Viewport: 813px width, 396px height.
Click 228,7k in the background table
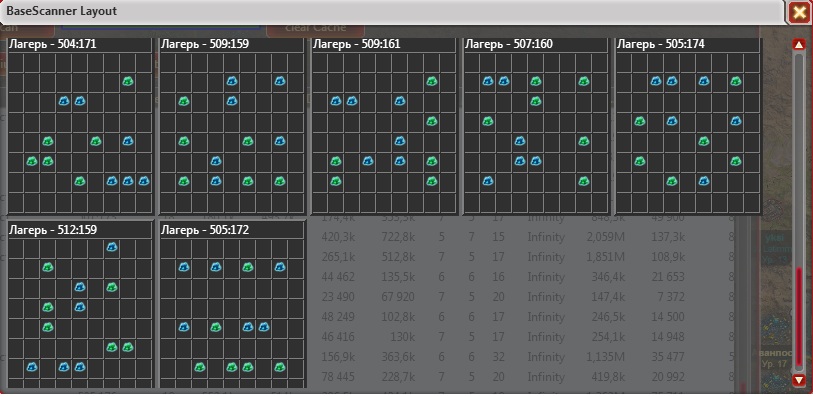coord(398,377)
